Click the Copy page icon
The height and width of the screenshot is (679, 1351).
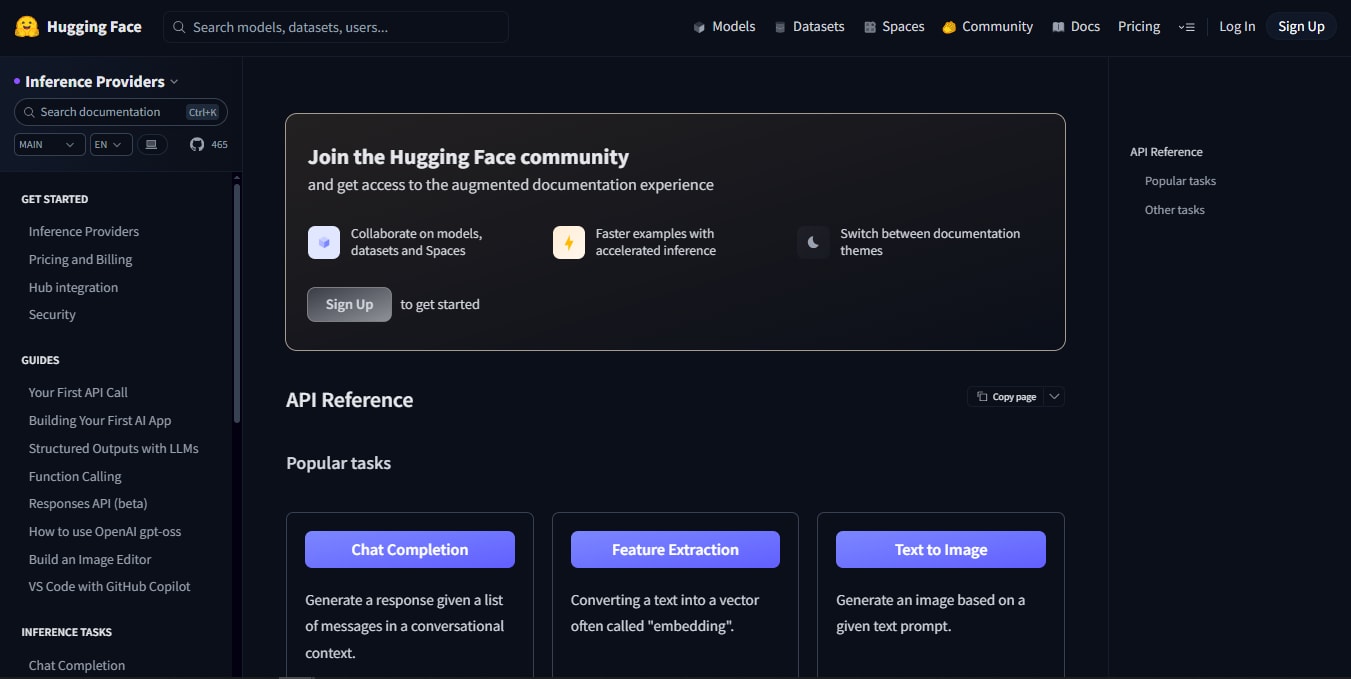point(982,396)
